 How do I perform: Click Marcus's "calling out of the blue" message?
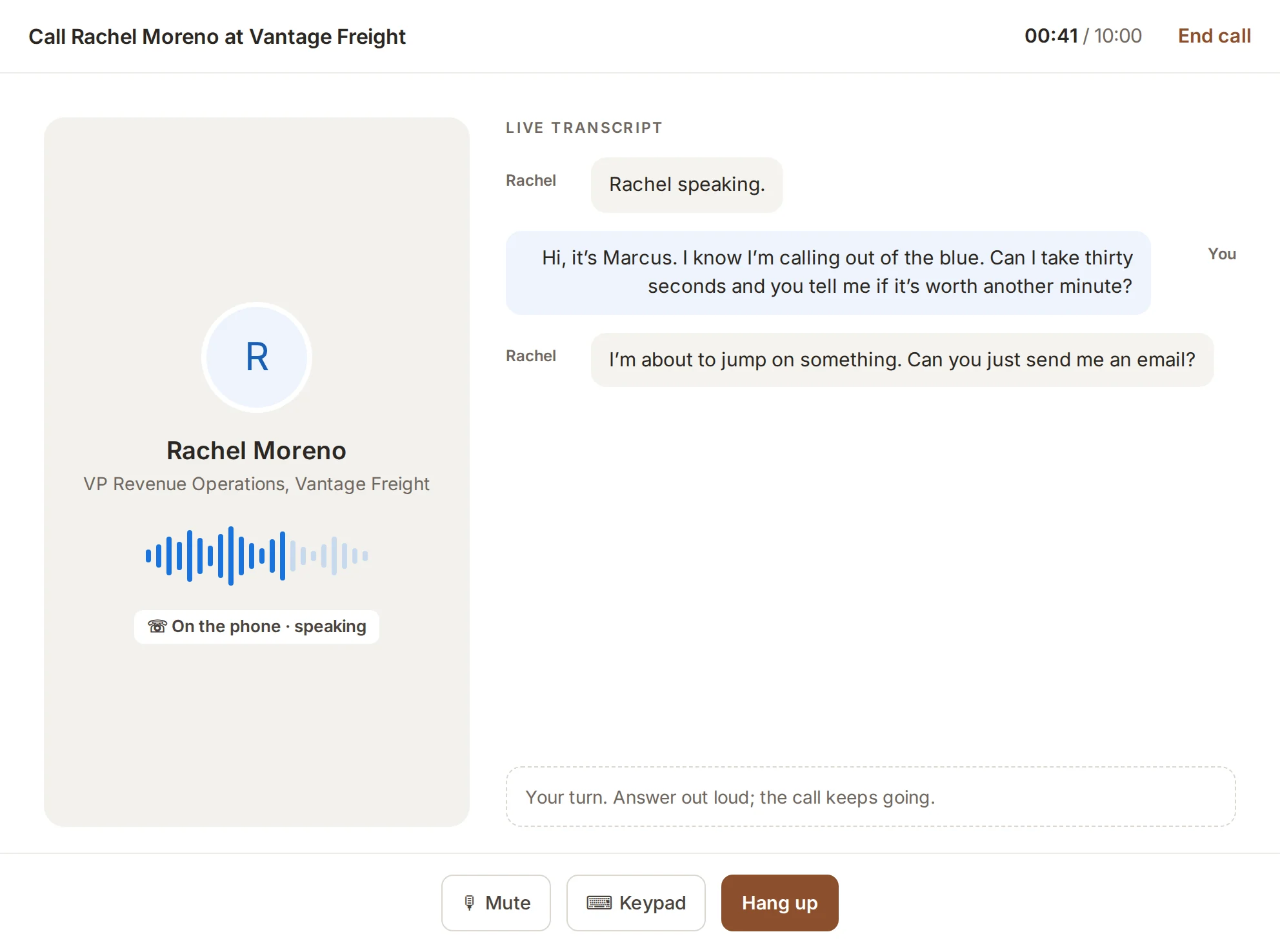(828, 272)
